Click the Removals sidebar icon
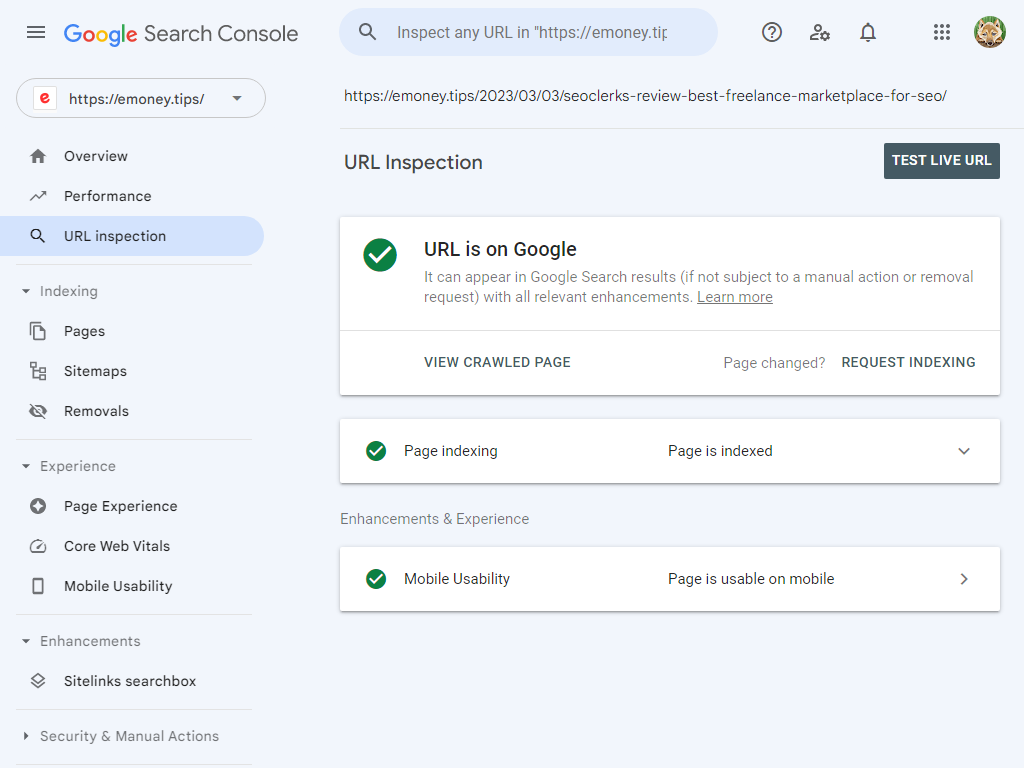The height and width of the screenshot is (768, 1024). pyautogui.click(x=38, y=411)
